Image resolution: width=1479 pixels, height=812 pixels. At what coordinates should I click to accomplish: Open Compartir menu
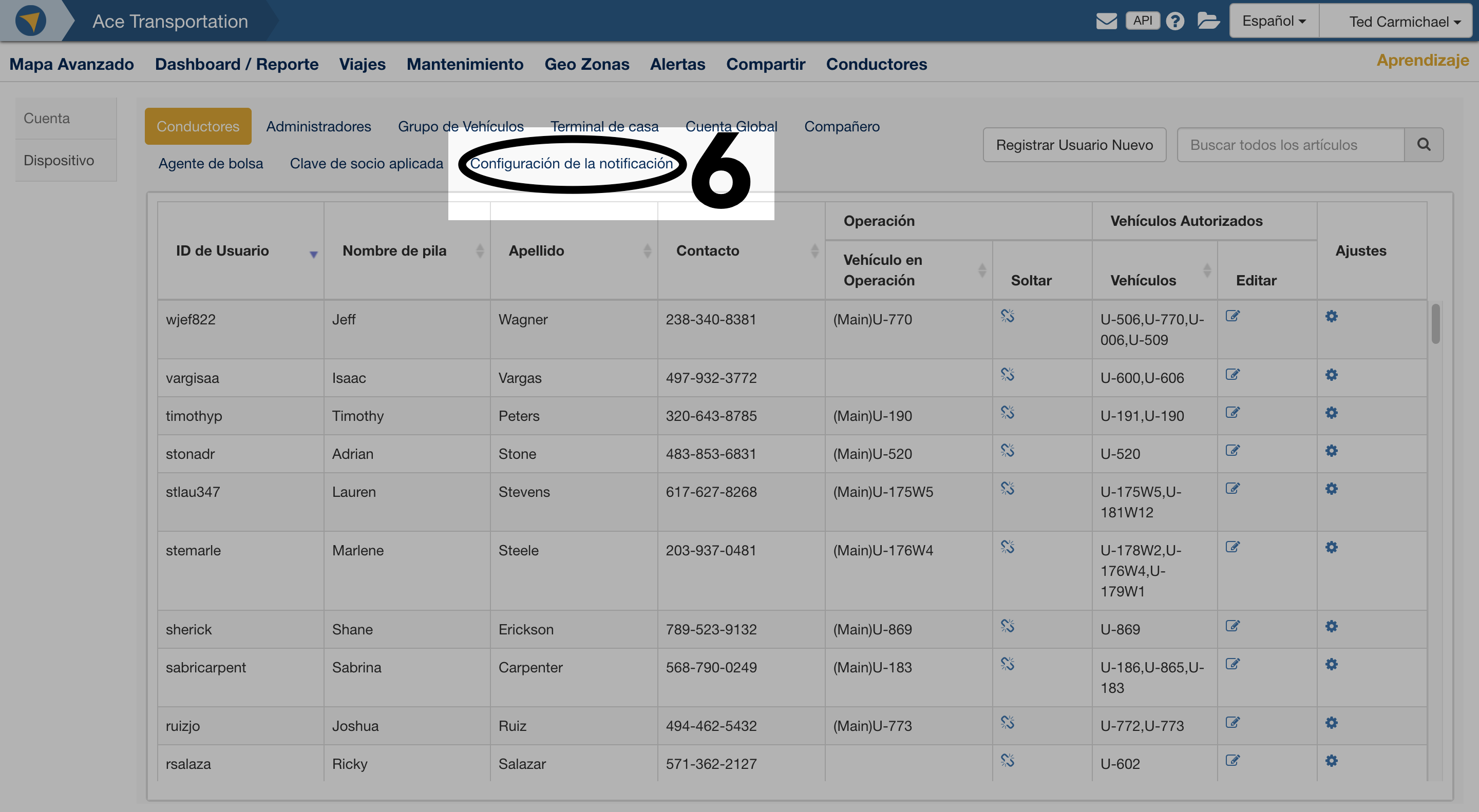pos(765,64)
